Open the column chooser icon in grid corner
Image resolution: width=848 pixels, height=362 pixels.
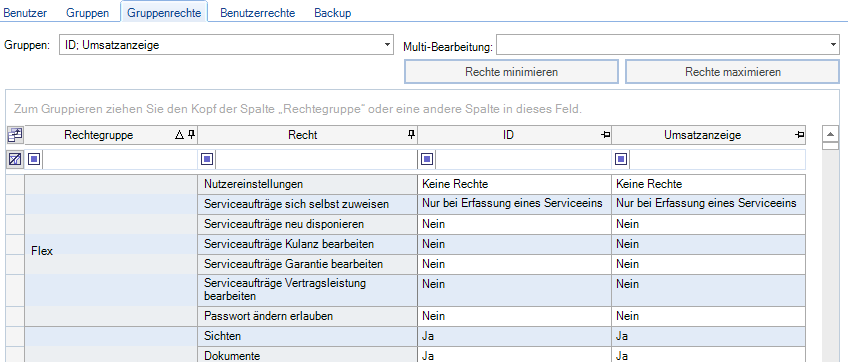tap(15, 135)
